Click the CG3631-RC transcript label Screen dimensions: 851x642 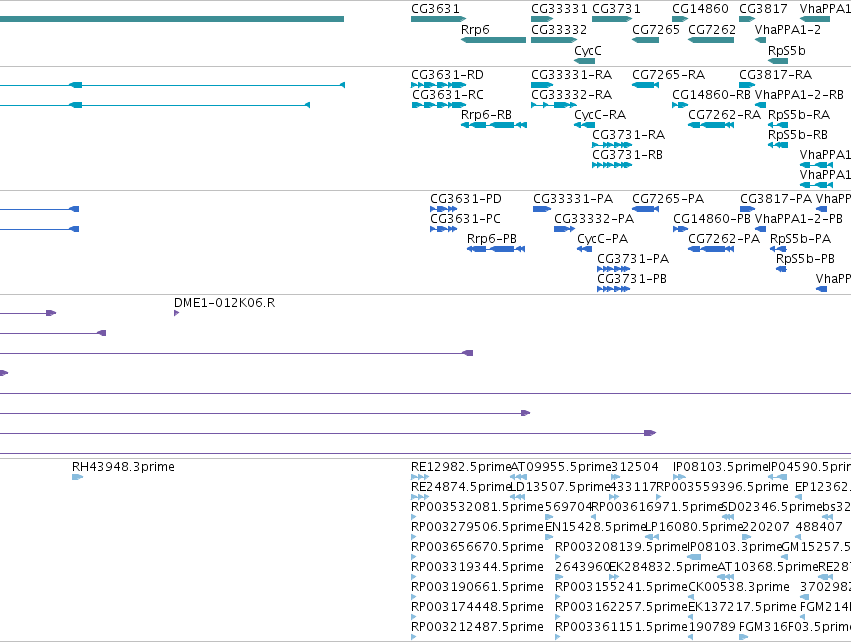point(448,94)
